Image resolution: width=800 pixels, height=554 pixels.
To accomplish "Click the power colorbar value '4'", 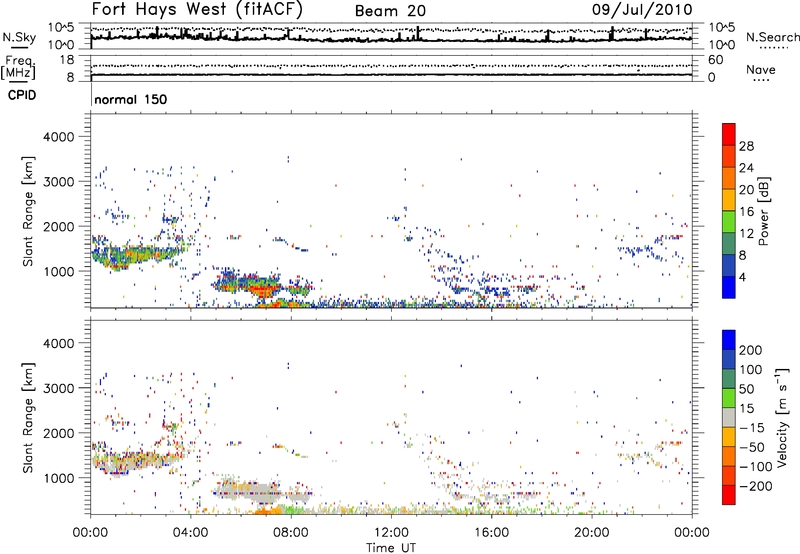I will pyautogui.click(x=742, y=277).
